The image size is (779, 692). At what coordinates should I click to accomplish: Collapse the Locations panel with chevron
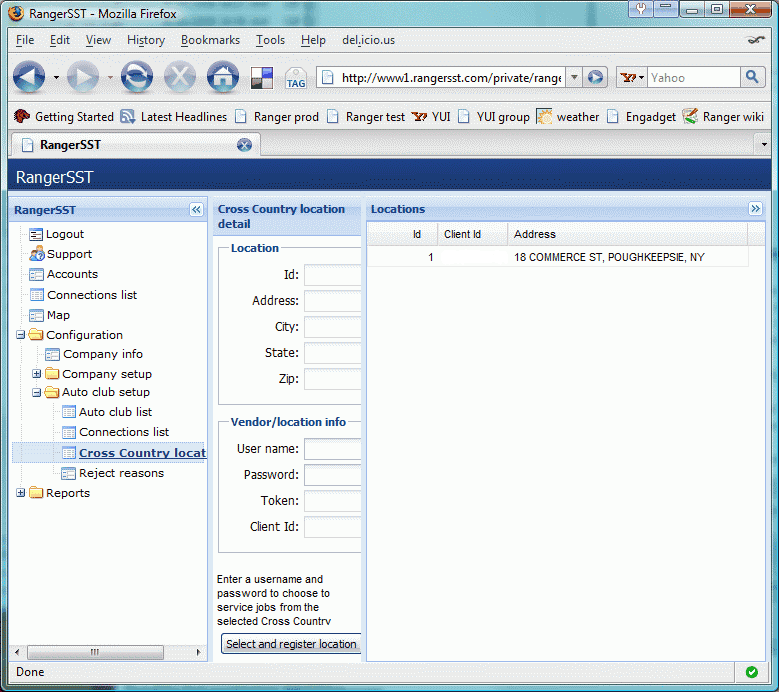[755, 209]
